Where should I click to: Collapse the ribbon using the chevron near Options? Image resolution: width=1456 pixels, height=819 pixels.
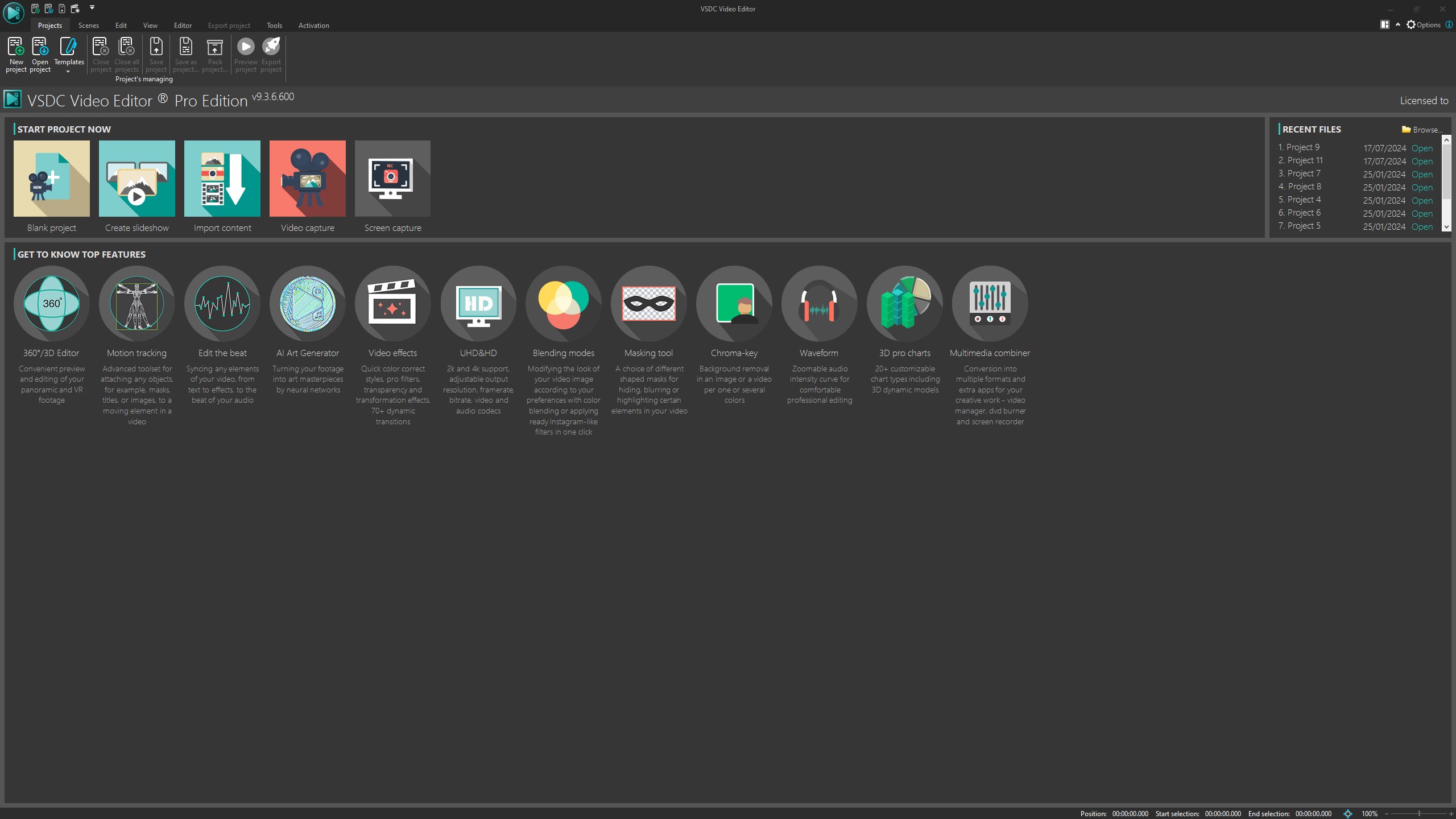(x=1397, y=24)
